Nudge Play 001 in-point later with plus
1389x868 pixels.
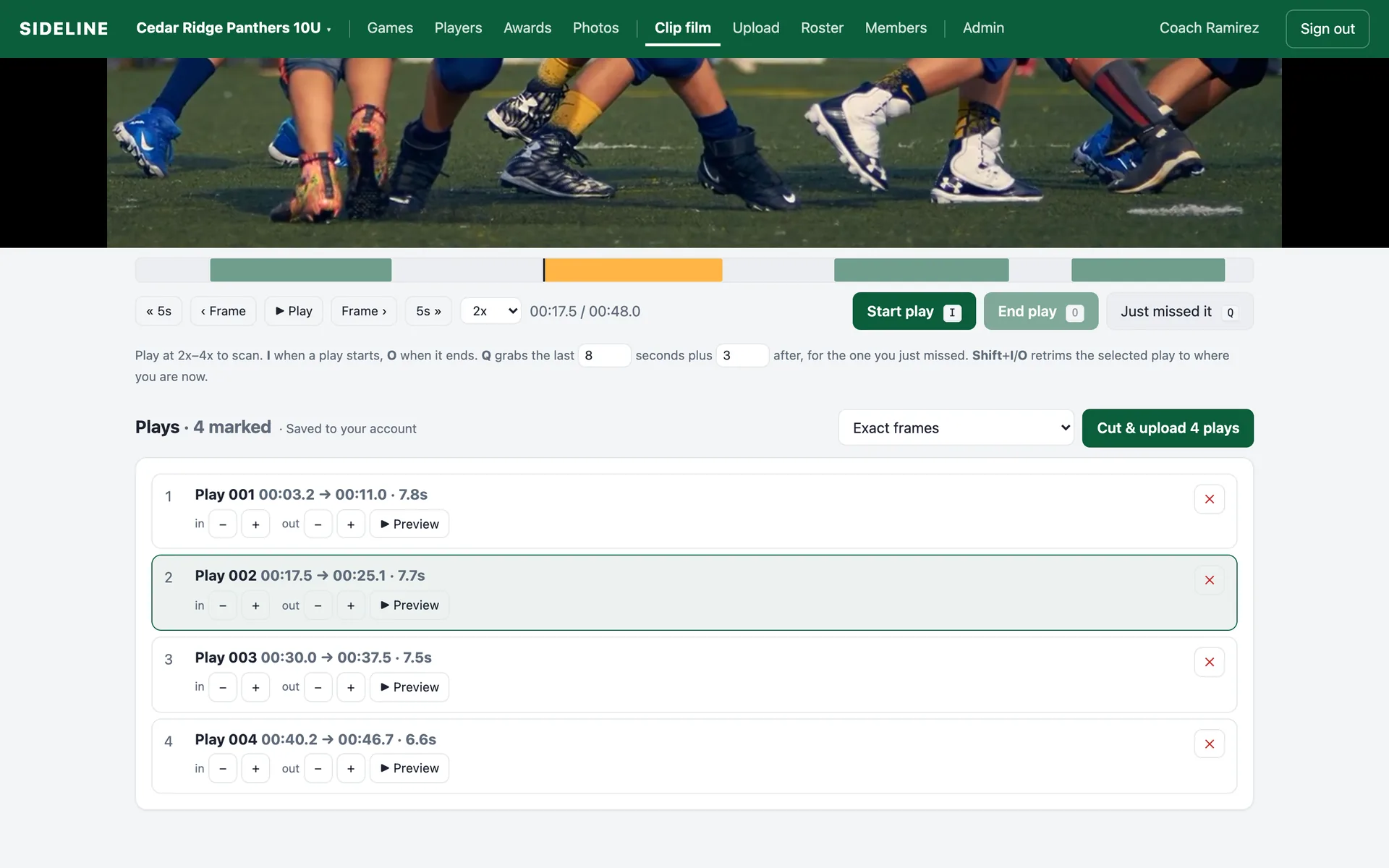click(x=255, y=524)
